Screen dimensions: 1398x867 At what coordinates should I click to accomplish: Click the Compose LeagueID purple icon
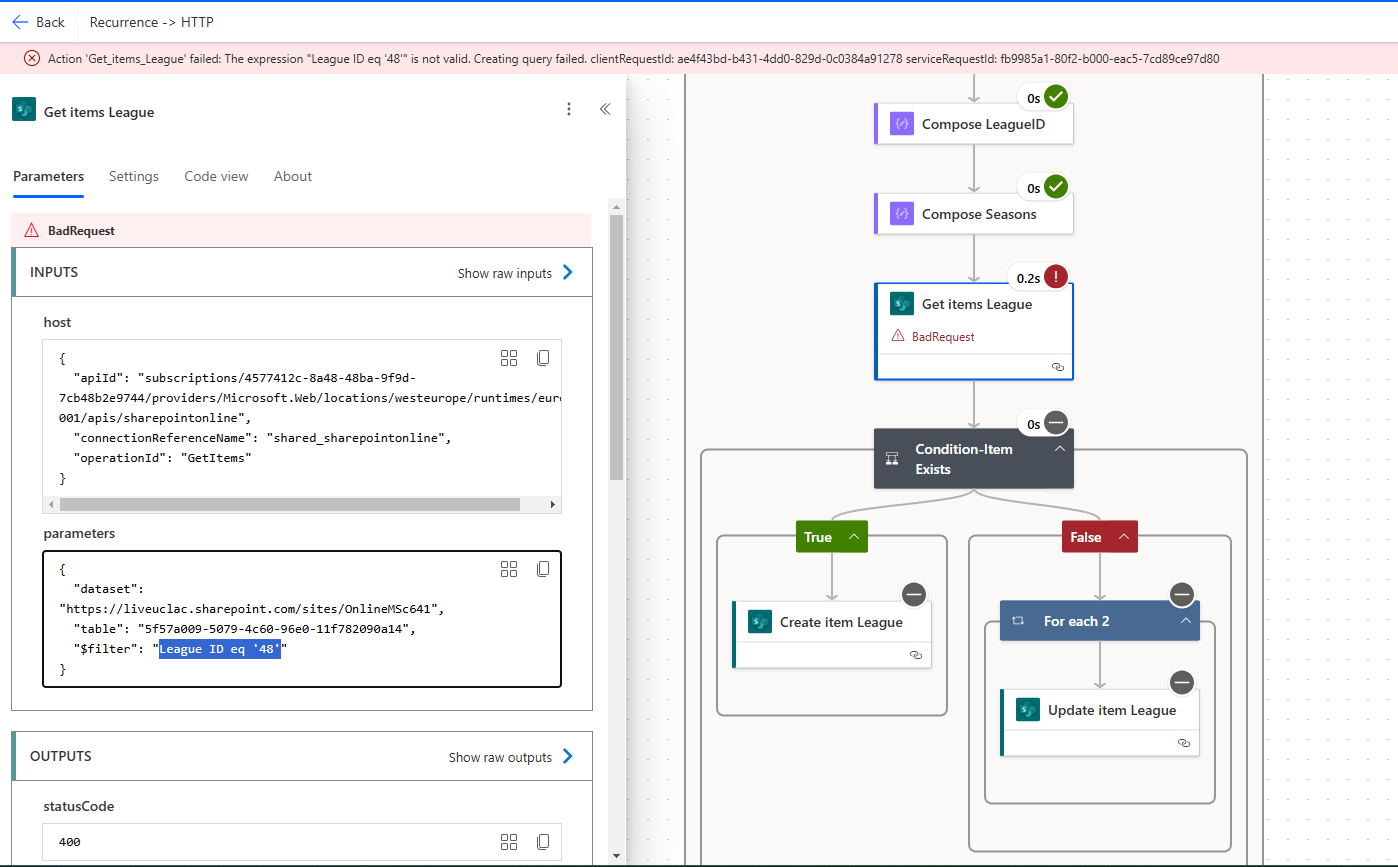[902, 125]
